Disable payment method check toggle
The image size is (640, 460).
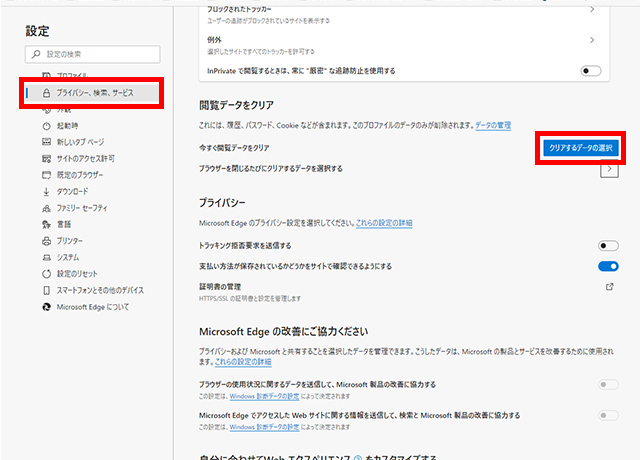point(608,267)
